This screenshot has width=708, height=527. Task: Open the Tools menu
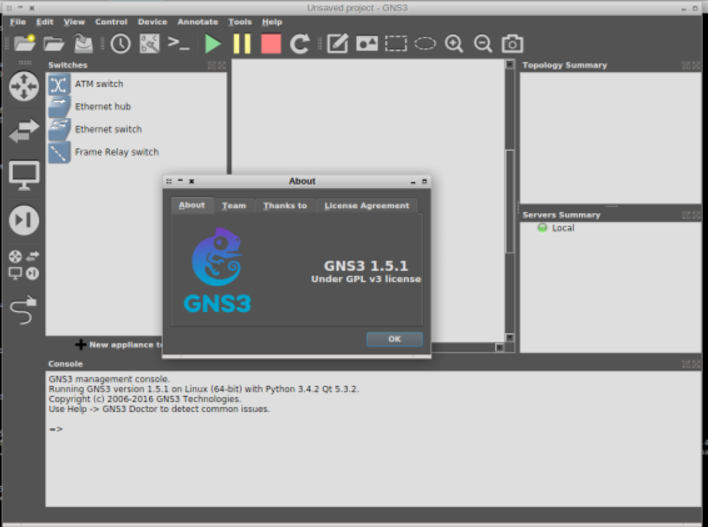point(240,21)
